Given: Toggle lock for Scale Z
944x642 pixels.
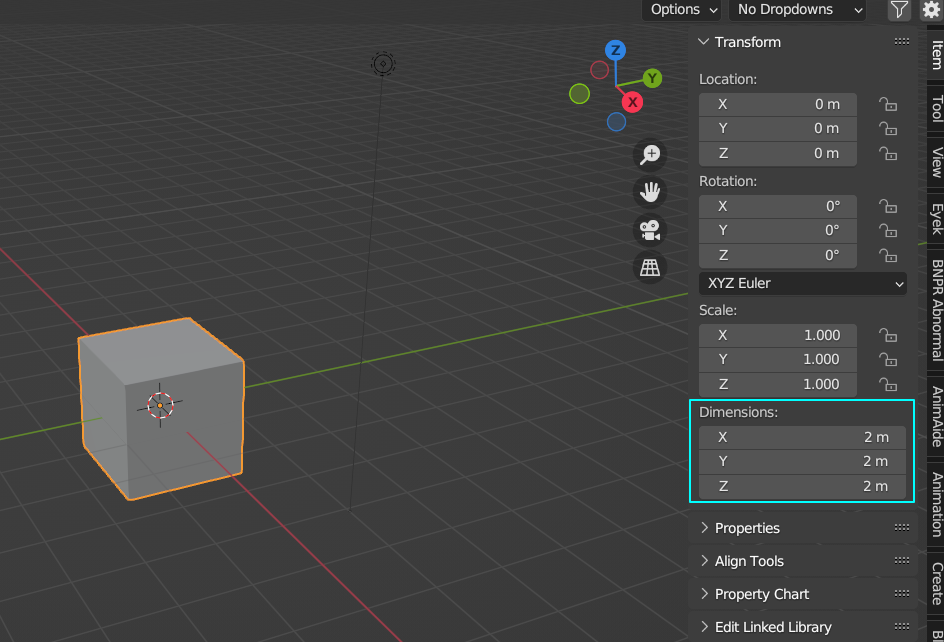Looking at the screenshot, I should [x=887, y=384].
